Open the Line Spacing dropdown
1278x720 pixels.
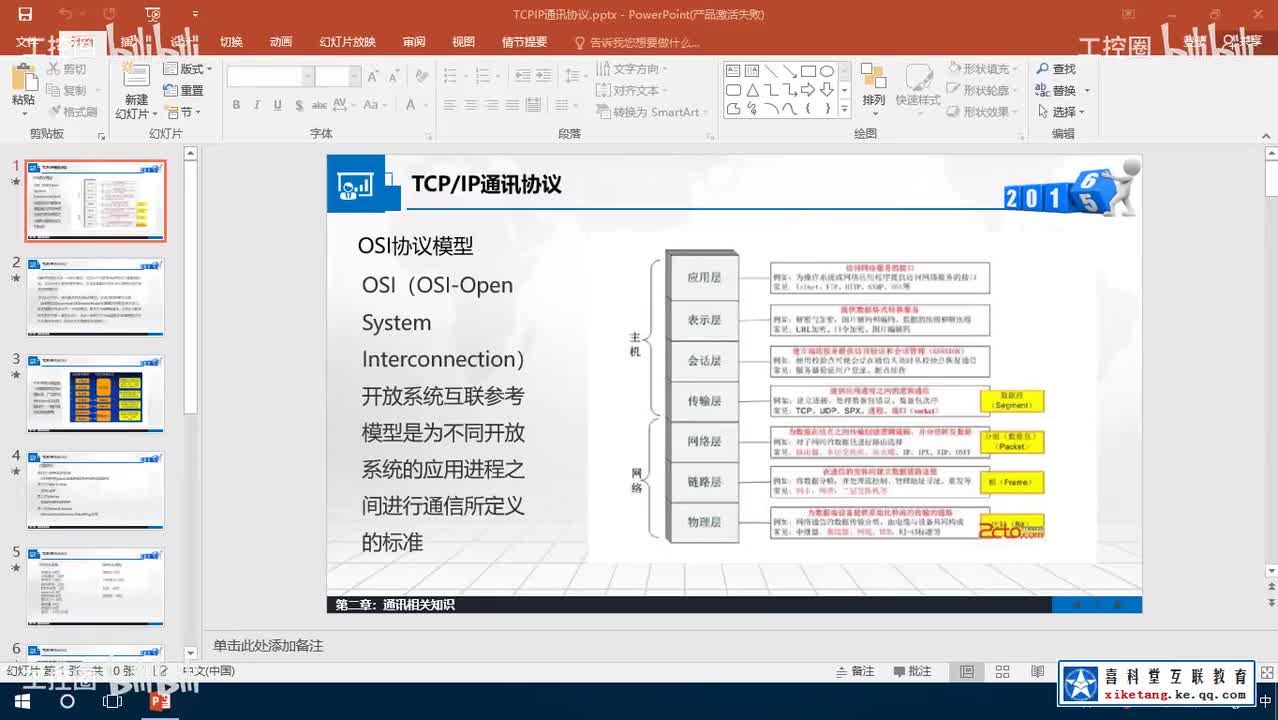pos(575,76)
